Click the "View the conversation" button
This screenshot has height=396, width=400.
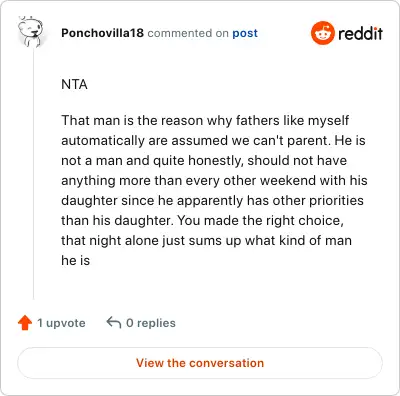tap(200, 363)
